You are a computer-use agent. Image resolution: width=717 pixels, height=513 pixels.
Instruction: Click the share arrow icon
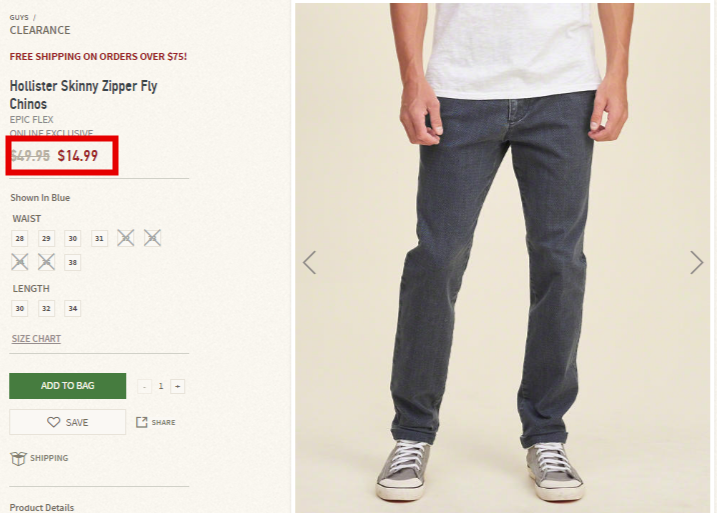[142, 422]
